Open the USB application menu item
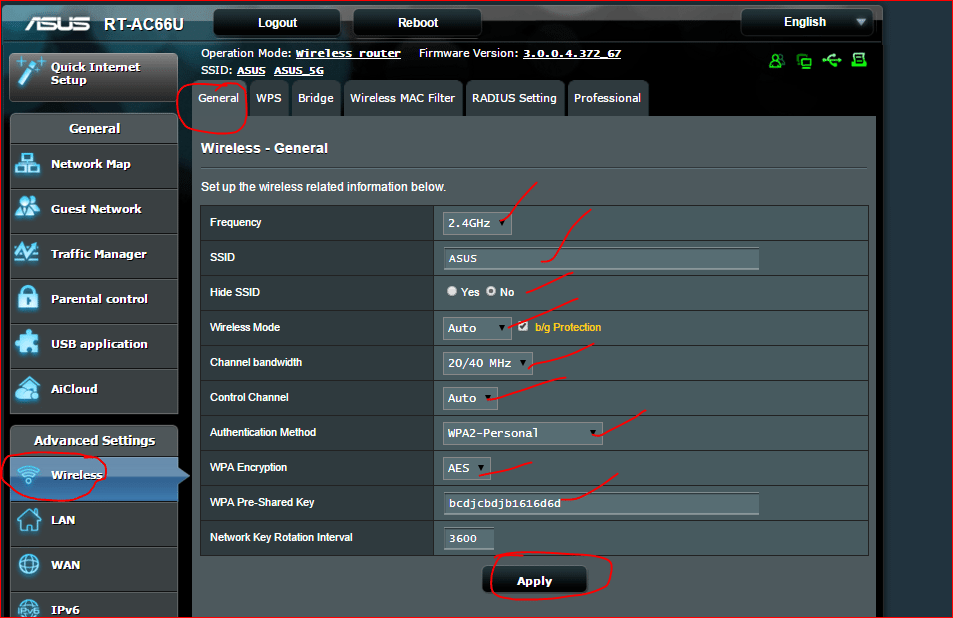Viewport: 953px width, 618px height. pos(94,344)
